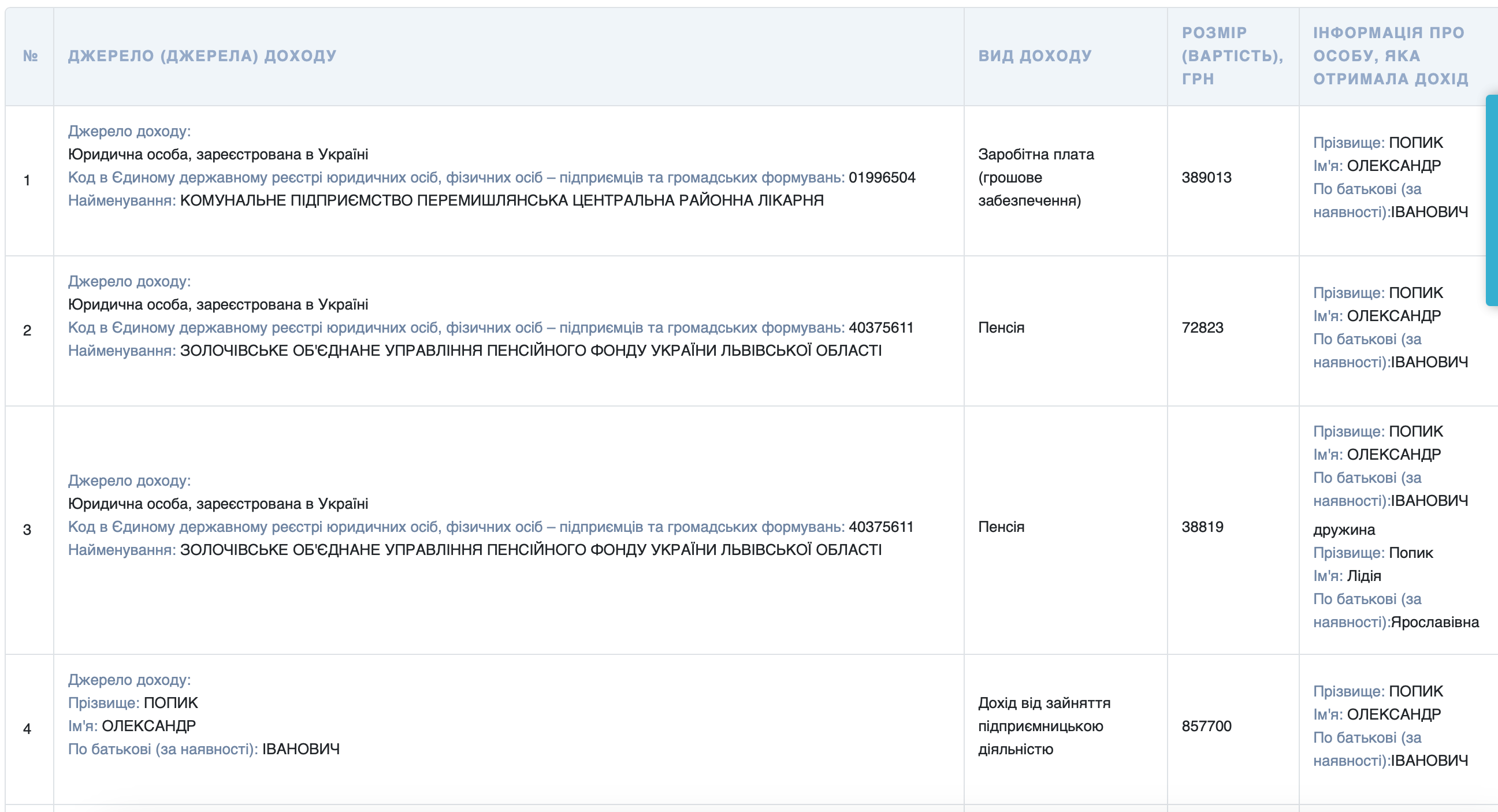
Task: Click the patronymic Ярославівна
Action: click(1434, 622)
